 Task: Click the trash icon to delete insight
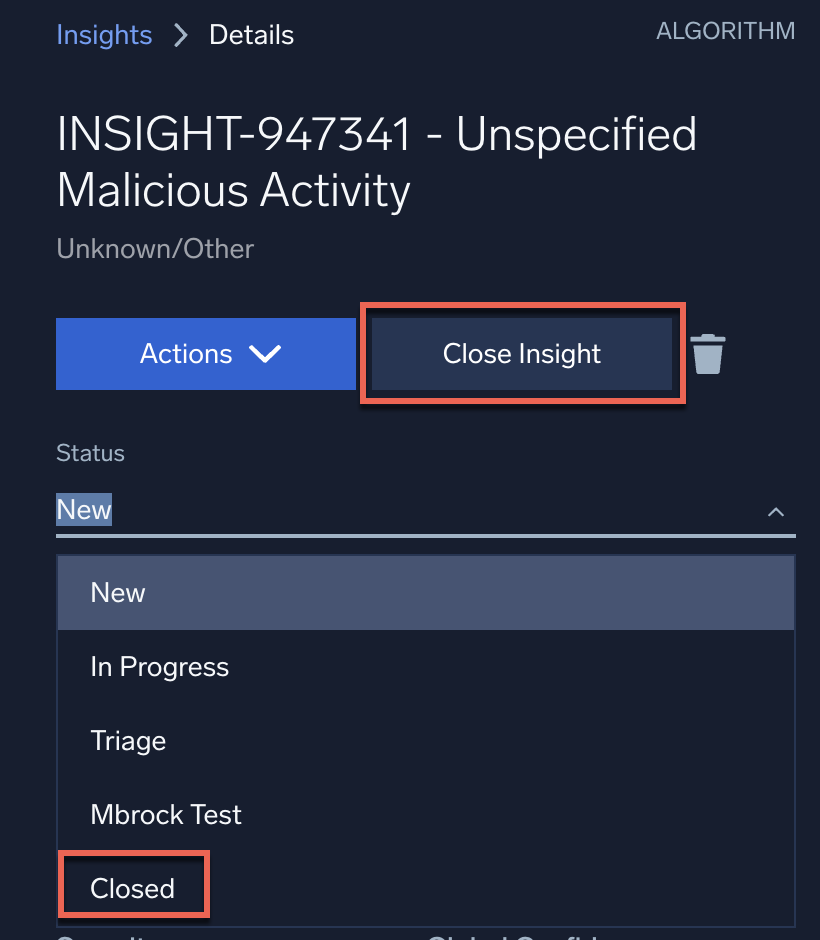(x=708, y=354)
